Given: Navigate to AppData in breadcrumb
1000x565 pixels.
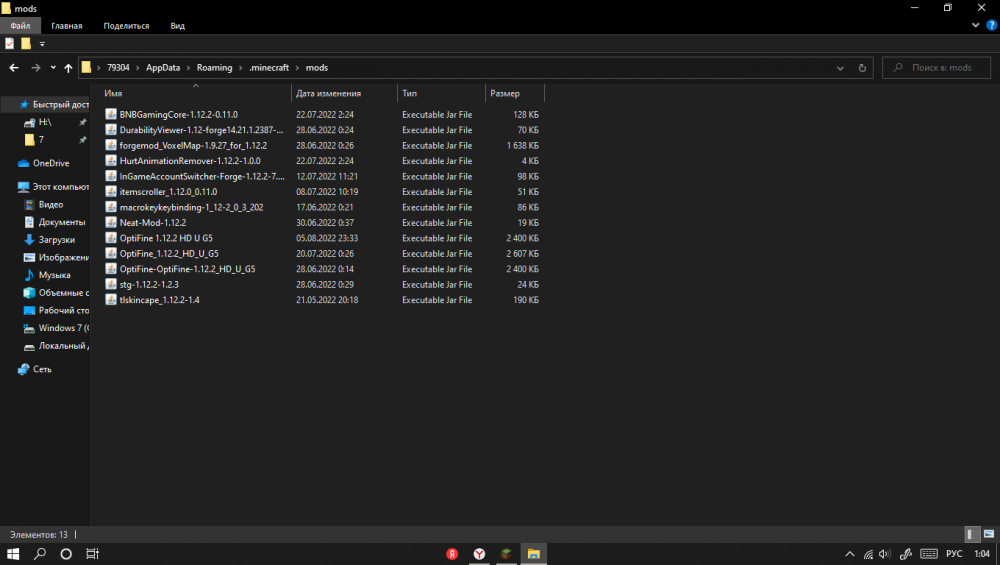Looking at the screenshot, I should 163,68.
